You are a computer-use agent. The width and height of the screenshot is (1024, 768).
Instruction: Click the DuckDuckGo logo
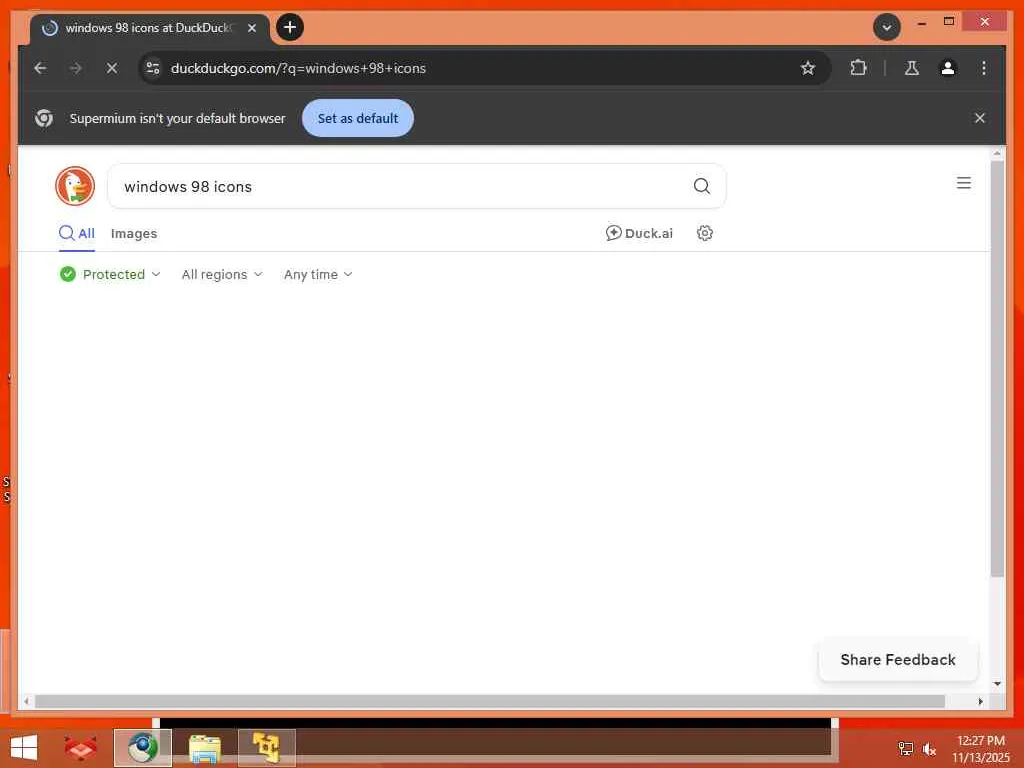tap(75, 186)
